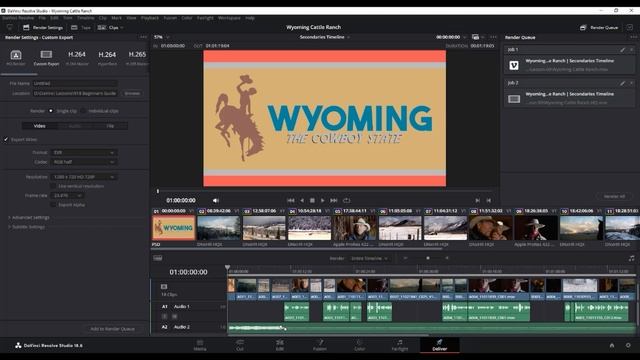Jump to first frame in viewer transport
The height and width of the screenshot is (360, 640).
click(291, 200)
